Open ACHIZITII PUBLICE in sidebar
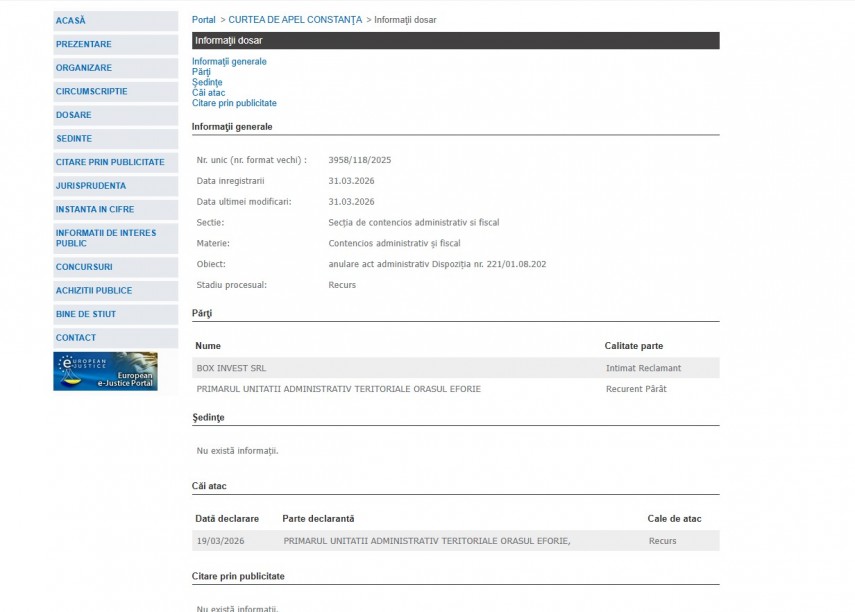855x612 pixels. (x=94, y=291)
